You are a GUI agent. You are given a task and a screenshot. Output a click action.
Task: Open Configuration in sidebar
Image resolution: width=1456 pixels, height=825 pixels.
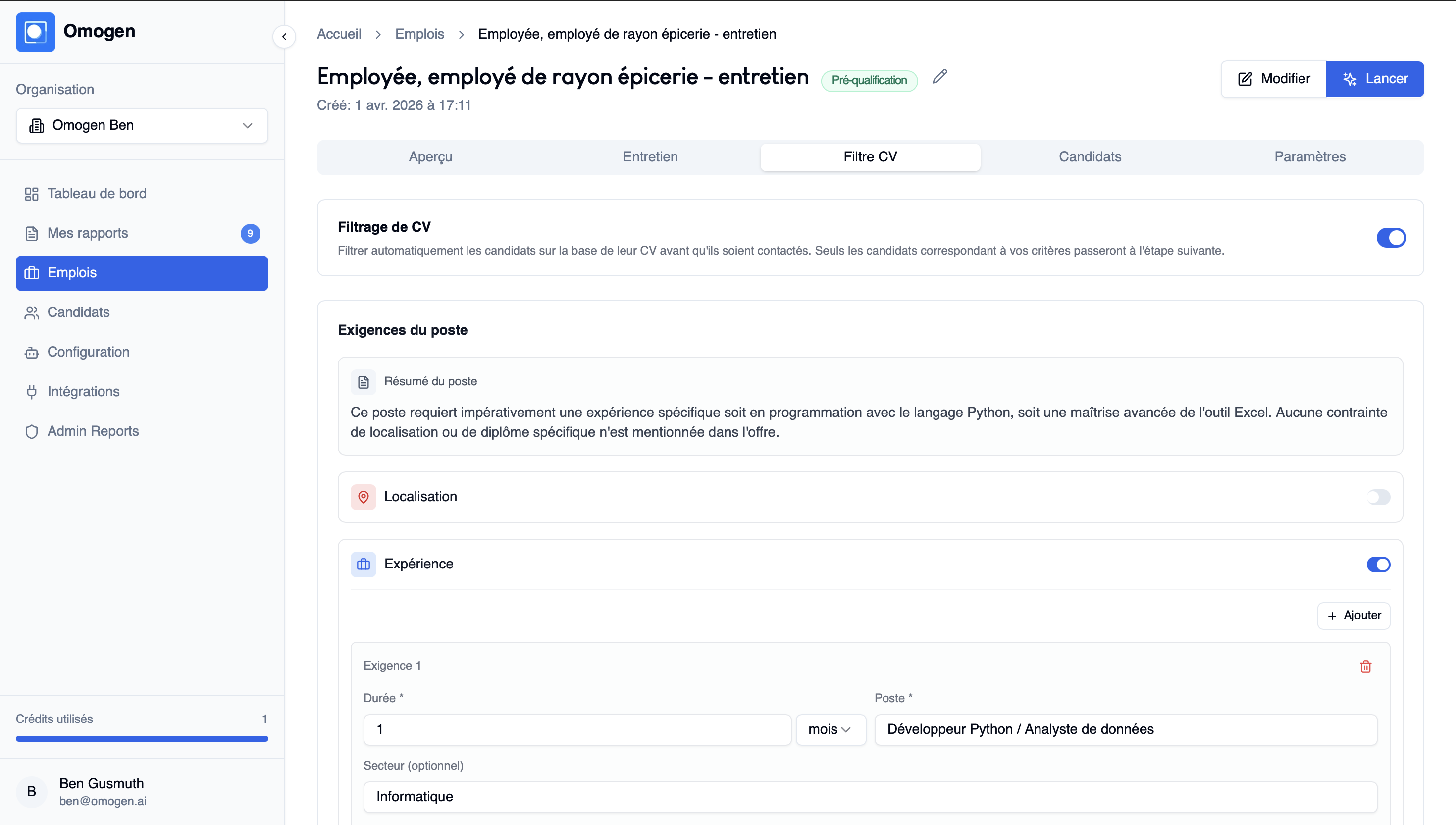pyautogui.click(x=88, y=352)
